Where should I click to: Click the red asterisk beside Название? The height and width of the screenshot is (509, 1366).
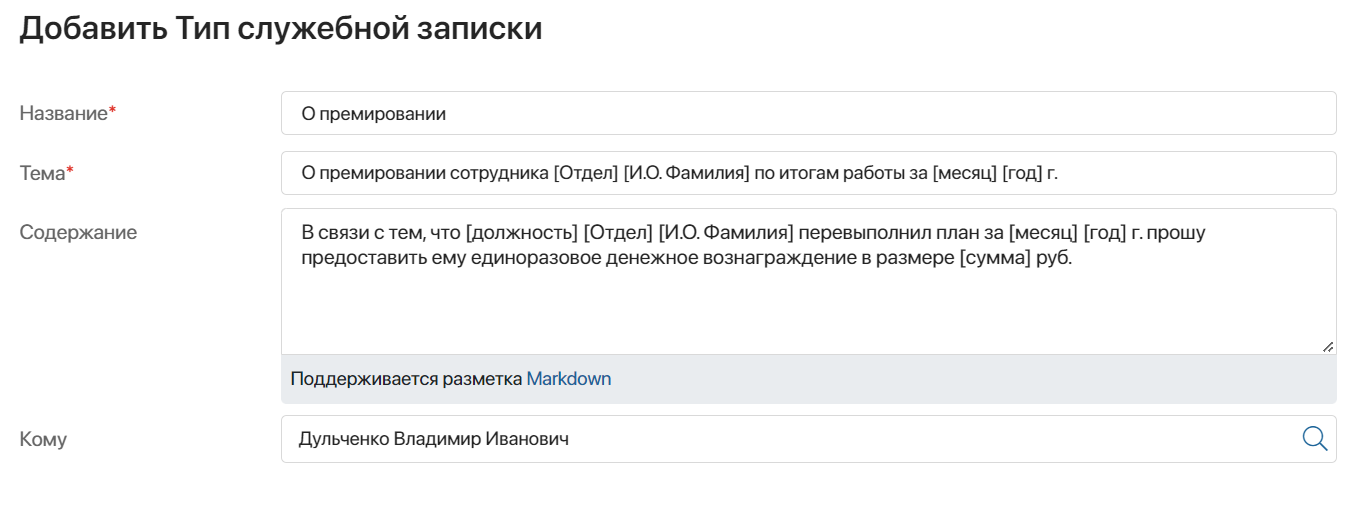[x=112, y=111]
